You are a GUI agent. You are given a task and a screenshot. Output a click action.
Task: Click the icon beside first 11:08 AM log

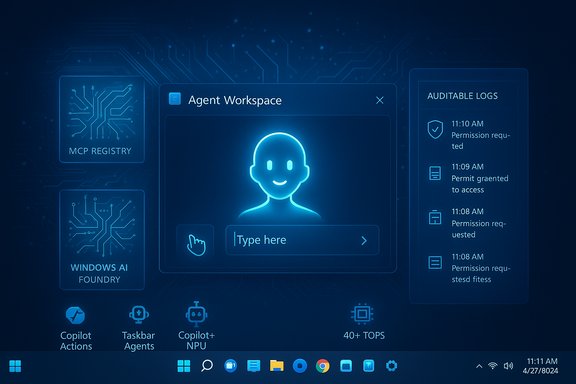435,217
